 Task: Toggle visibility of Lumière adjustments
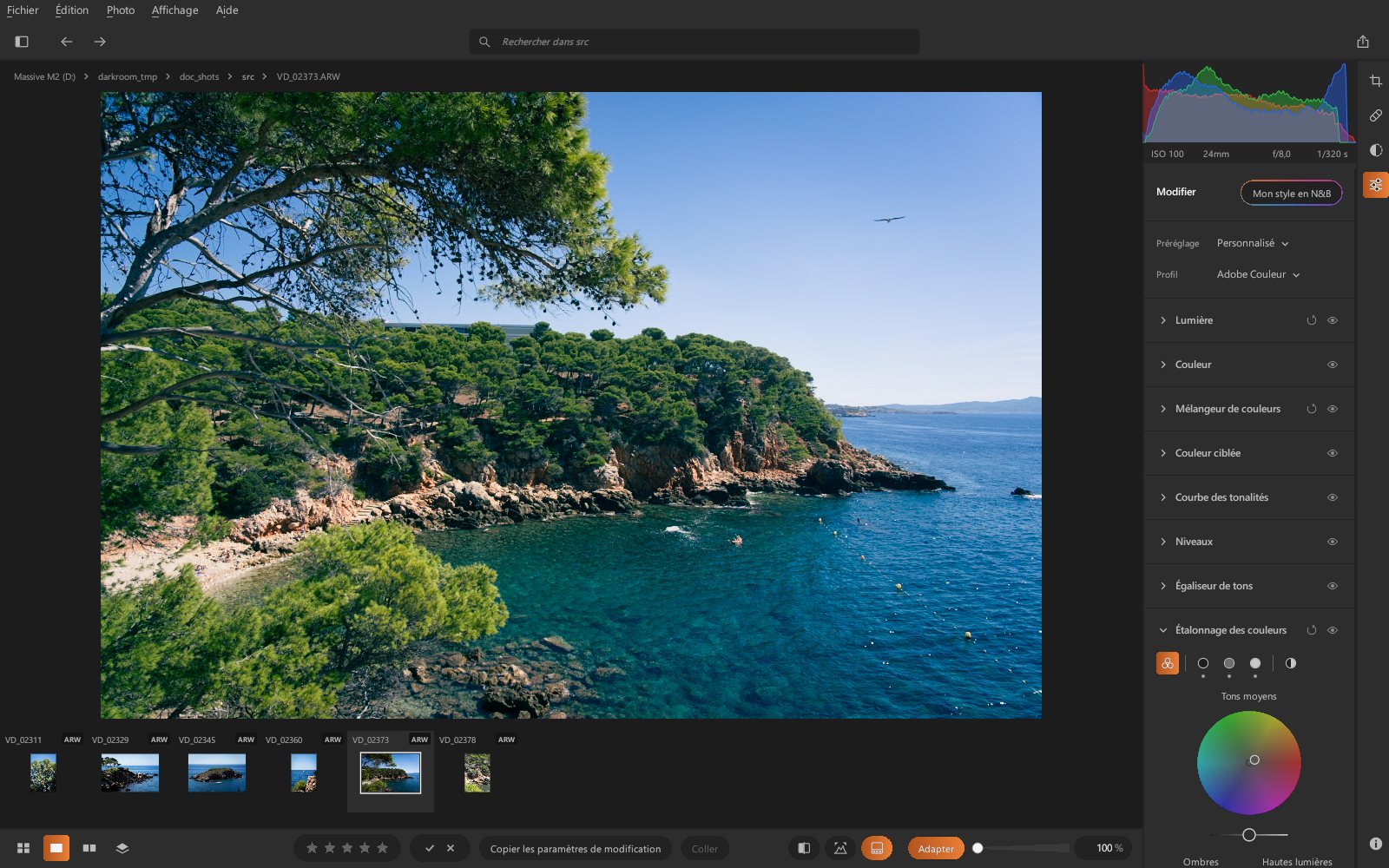(1333, 320)
